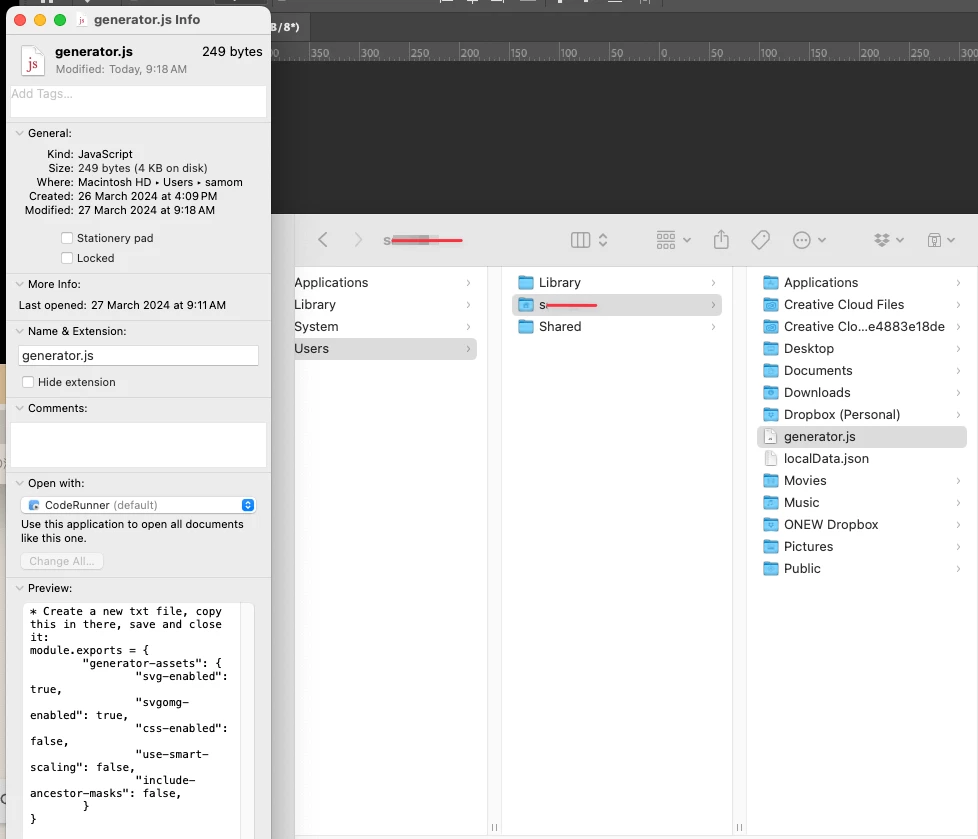Viewport: 978px width, 839px height.
Task: Open the CodeRunner default app dropdown
Action: tap(138, 505)
